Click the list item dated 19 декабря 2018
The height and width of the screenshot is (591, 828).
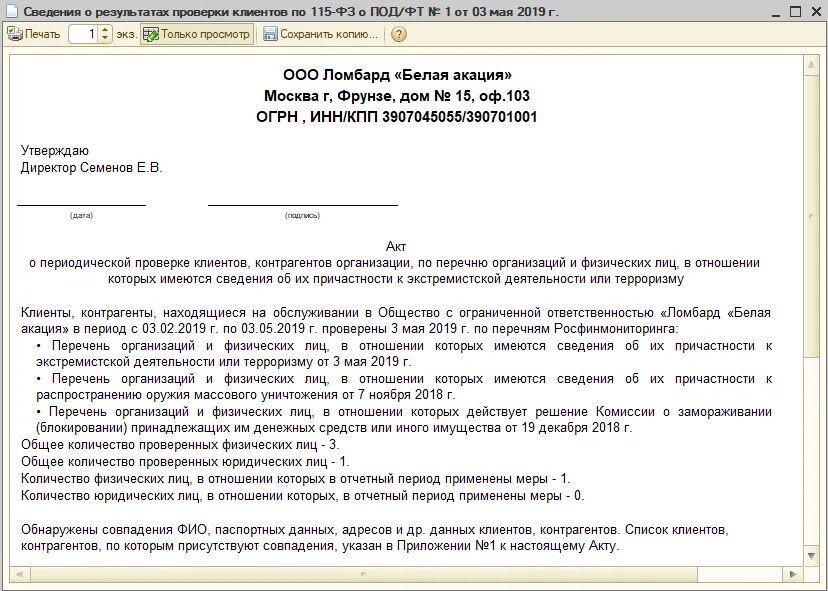[404, 419]
